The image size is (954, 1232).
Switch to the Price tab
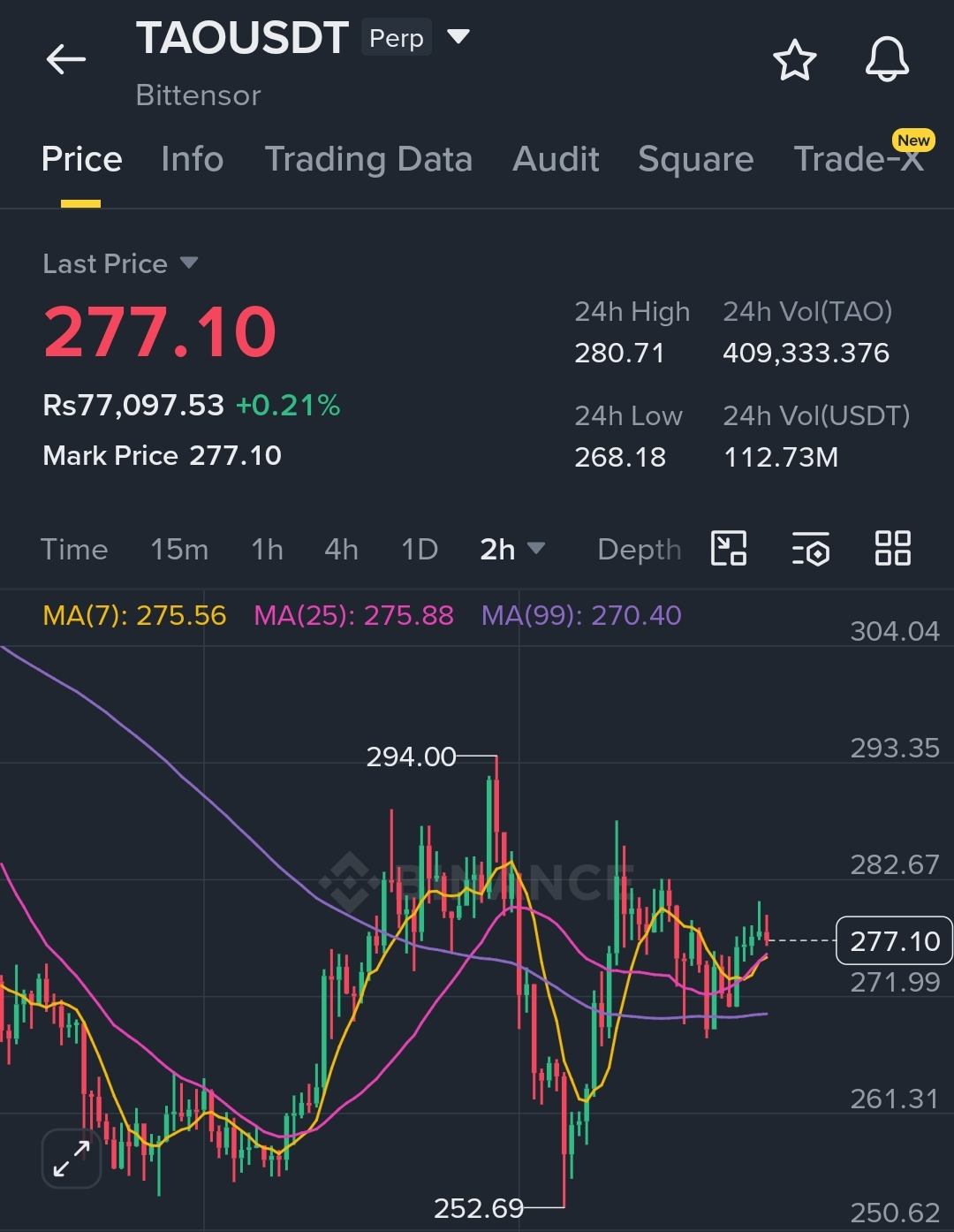tap(82, 159)
